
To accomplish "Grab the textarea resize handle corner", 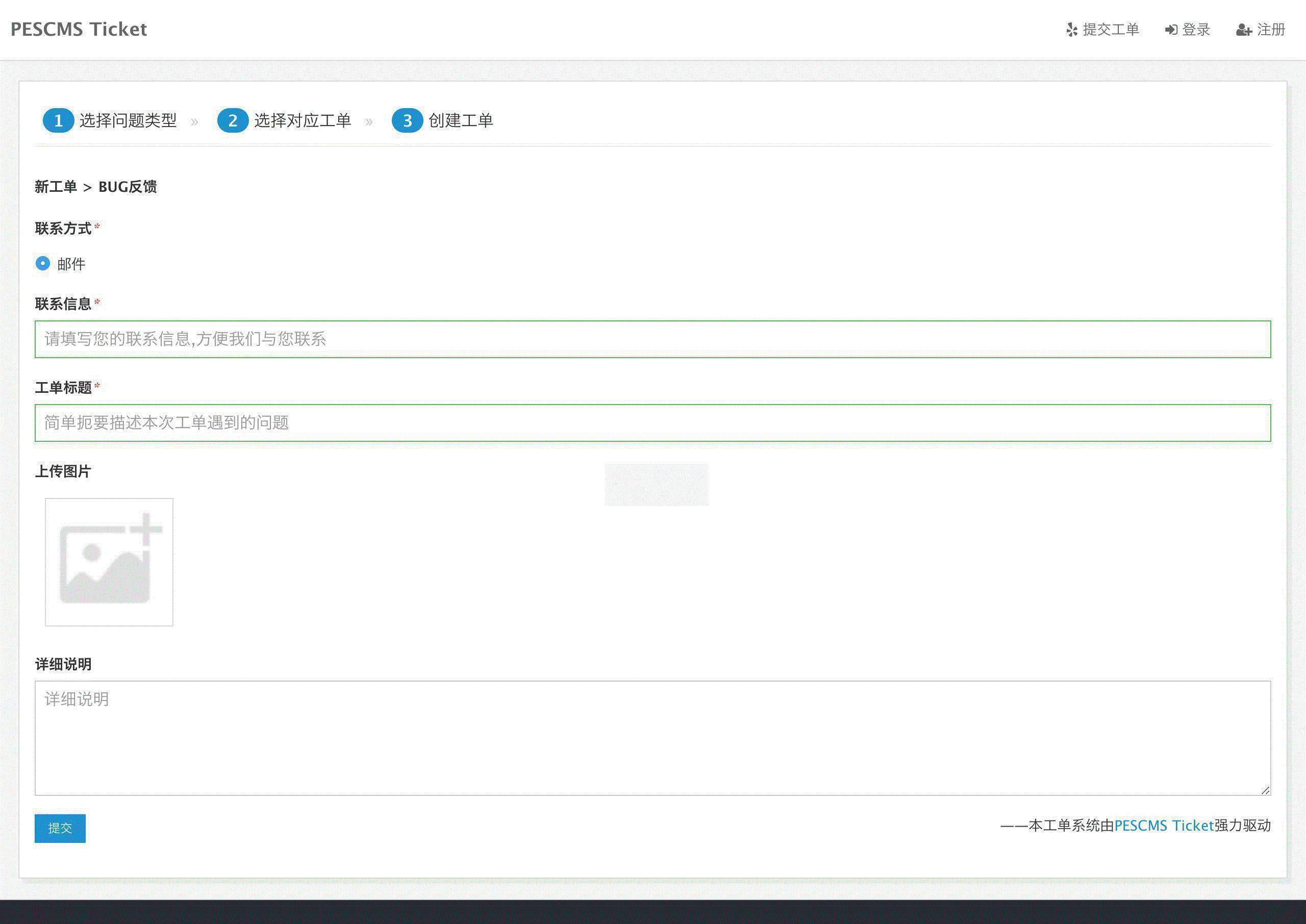I will [x=1265, y=790].
